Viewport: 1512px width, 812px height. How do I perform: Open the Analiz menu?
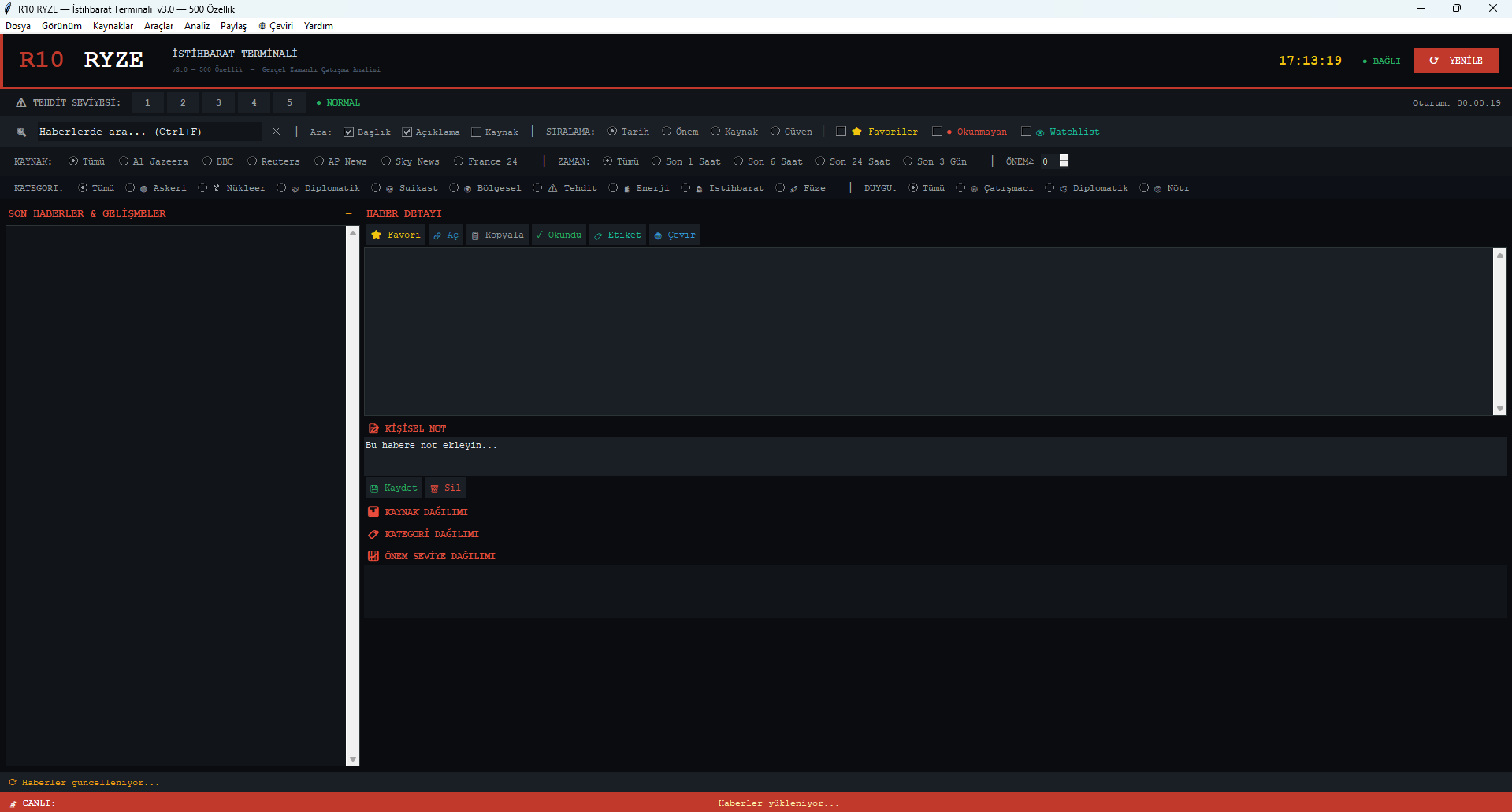pyautogui.click(x=197, y=26)
